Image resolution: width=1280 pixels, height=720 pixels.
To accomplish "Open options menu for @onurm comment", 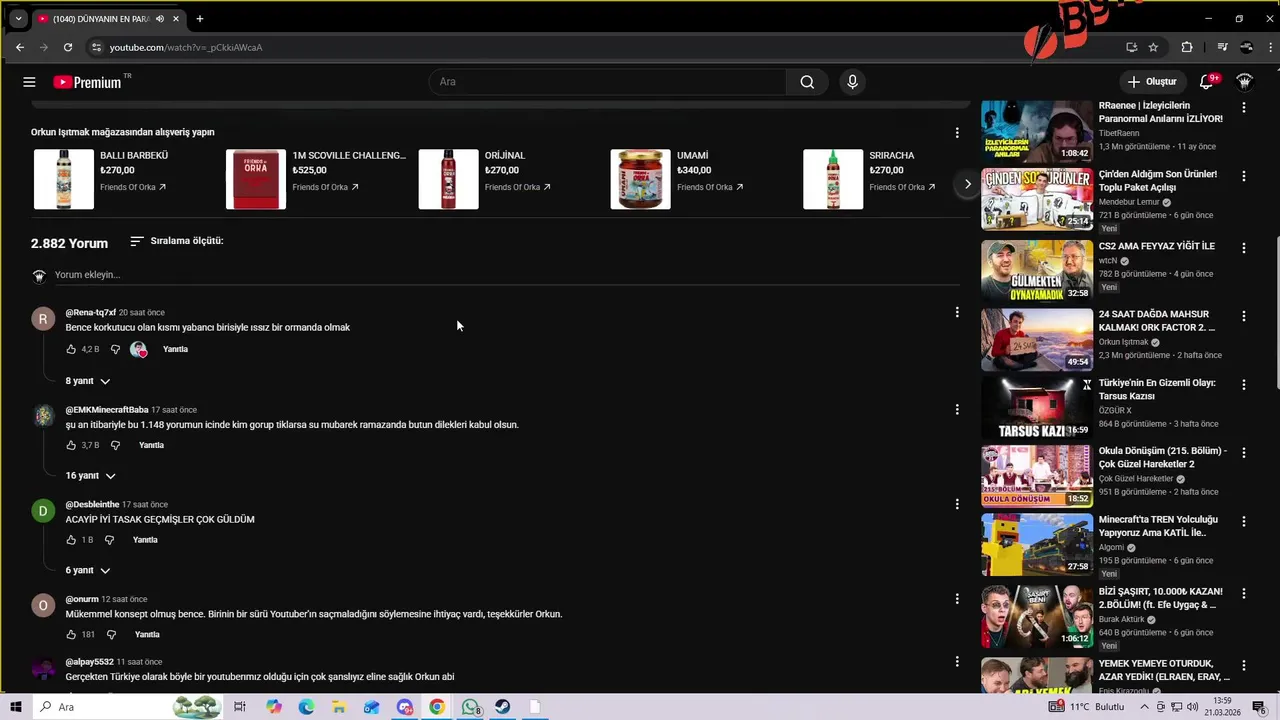I will tap(957, 598).
